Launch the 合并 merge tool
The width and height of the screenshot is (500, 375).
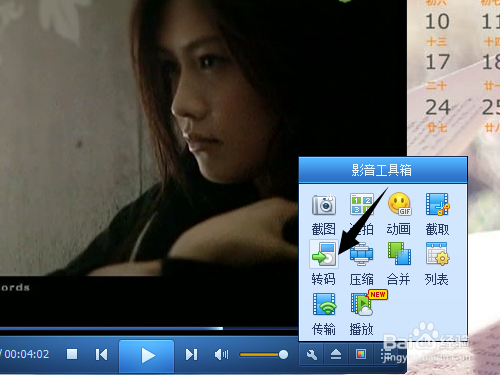click(x=399, y=263)
